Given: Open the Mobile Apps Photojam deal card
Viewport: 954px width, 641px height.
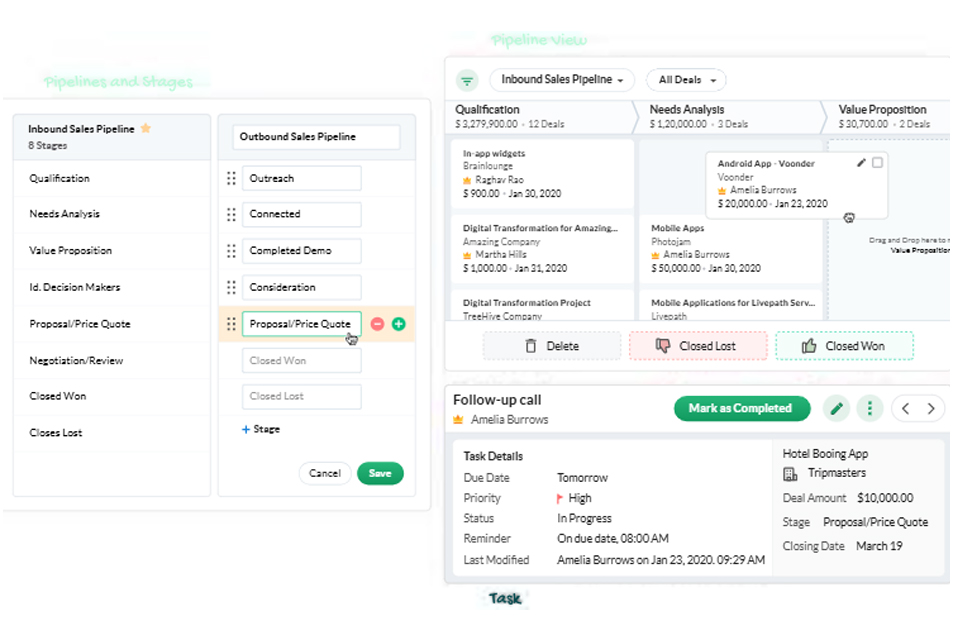Looking at the screenshot, I should click(730, 248).
